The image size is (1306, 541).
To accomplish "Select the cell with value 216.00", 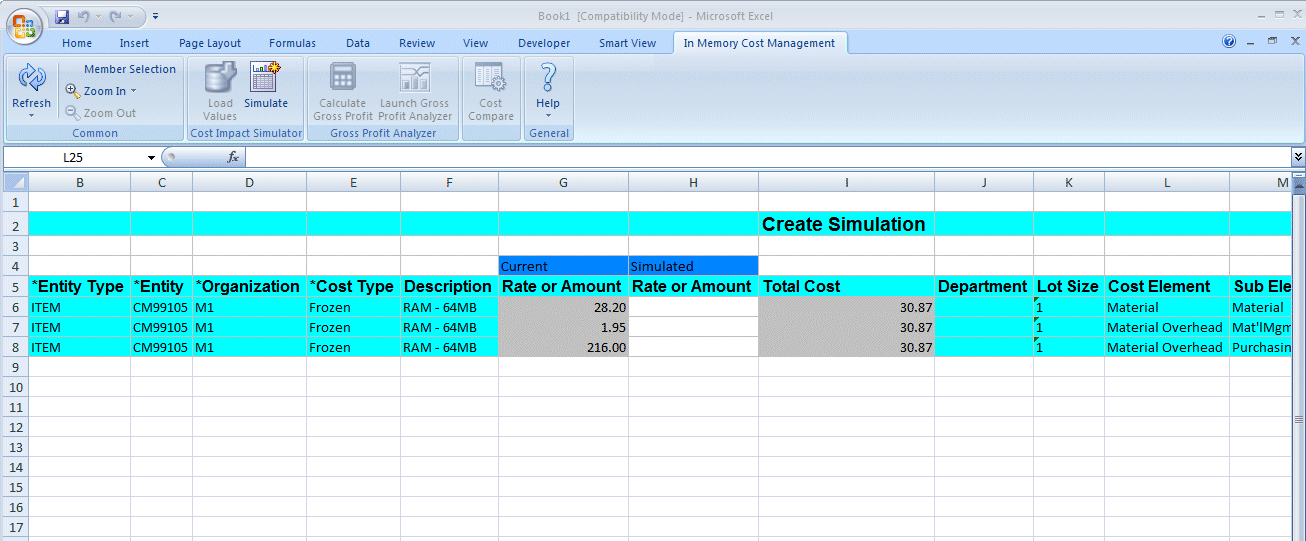I will point(563,347).
